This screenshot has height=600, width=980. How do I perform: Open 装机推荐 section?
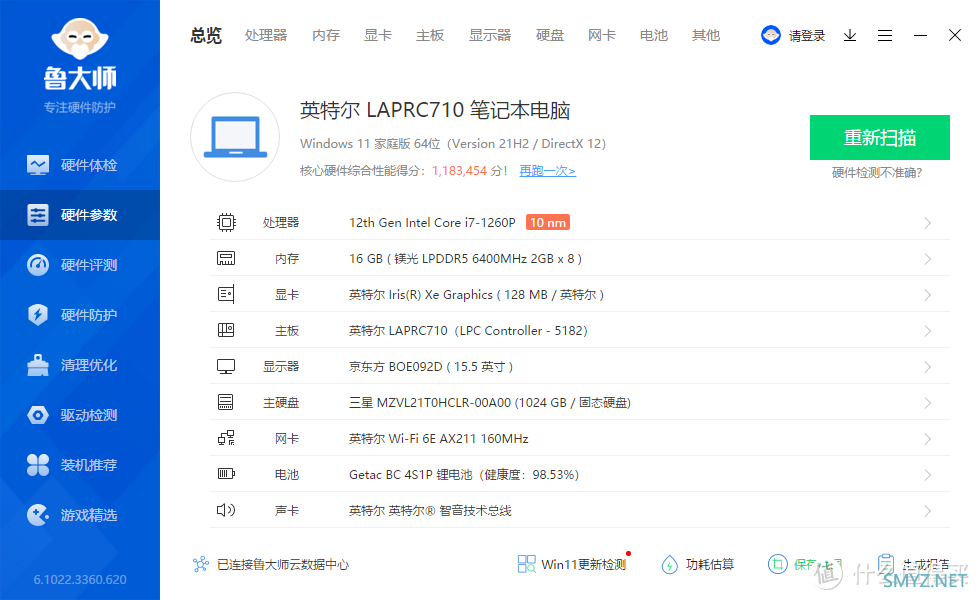(80, 465)
